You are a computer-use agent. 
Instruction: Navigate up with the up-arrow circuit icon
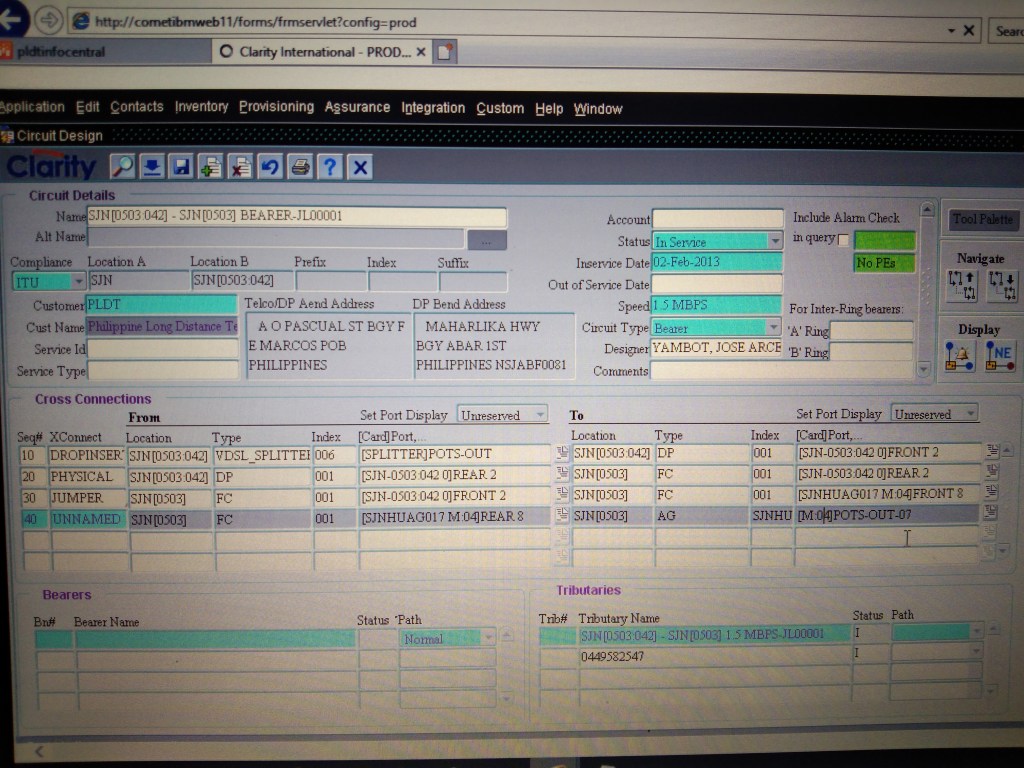click(961, 285)
